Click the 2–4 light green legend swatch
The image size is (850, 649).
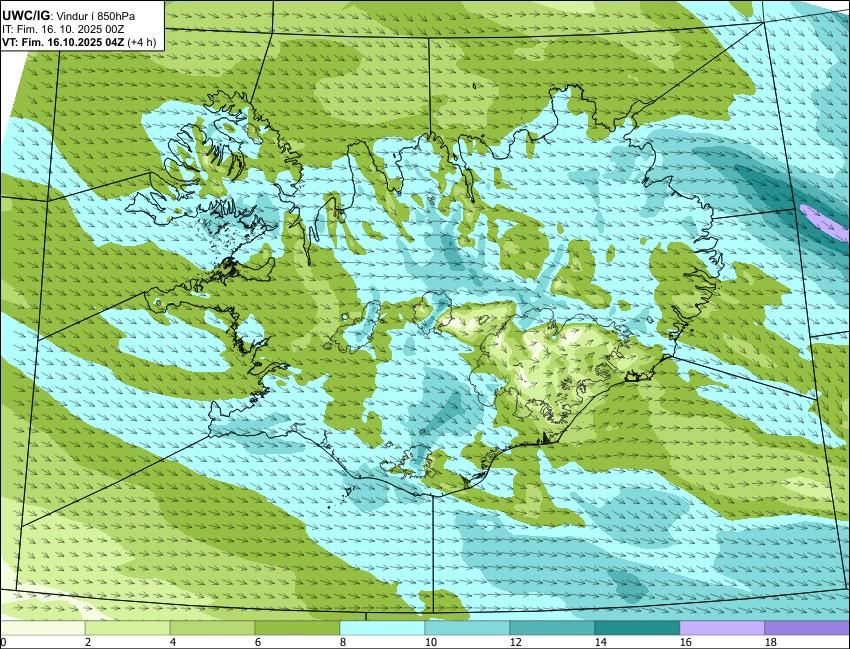tap(127, 628)
